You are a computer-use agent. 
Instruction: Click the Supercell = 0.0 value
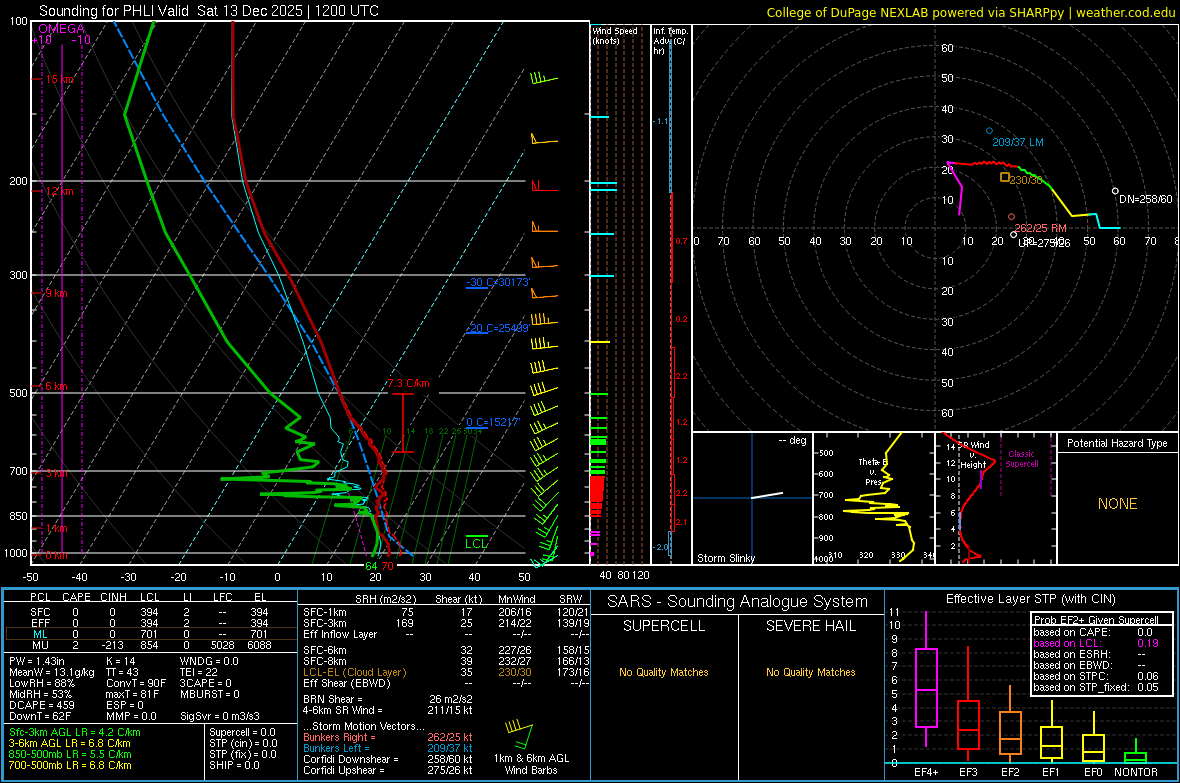[x=242, y=732]
